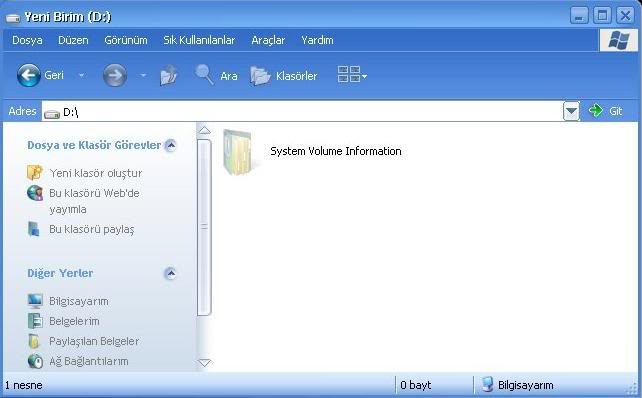
Task: Click the Windows flag logo
Action: pyautogui.click(x=619, y=40)
